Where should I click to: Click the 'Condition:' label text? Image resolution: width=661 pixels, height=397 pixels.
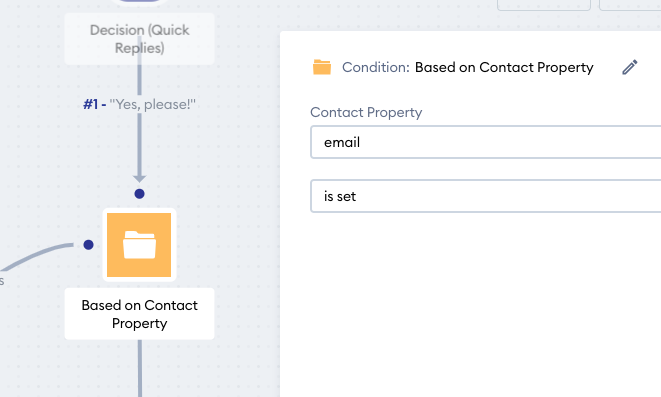tap(376, 67)
